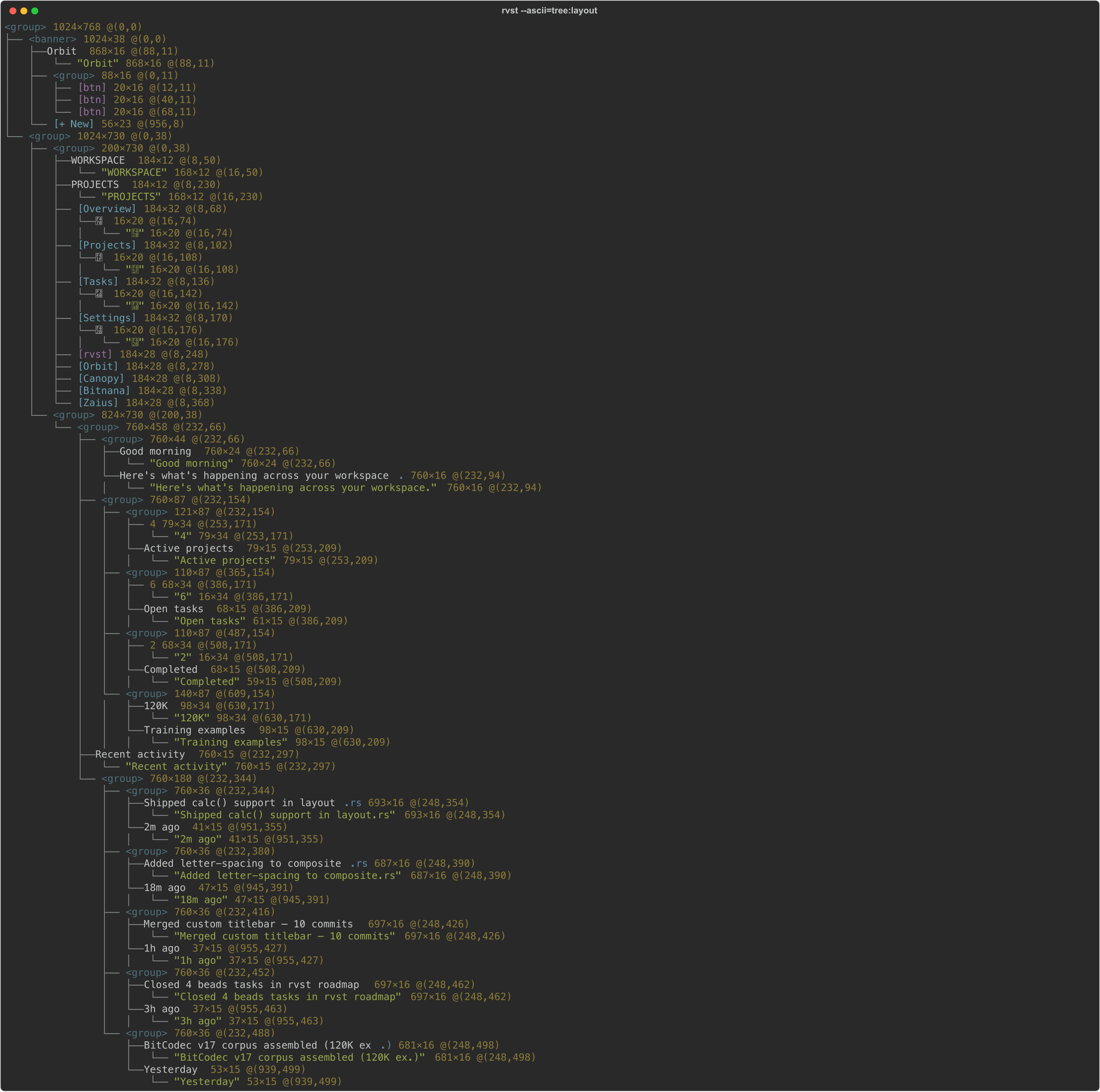Click the window title "rvst --ascii=tree:layout"

click(x=550, y=11)
